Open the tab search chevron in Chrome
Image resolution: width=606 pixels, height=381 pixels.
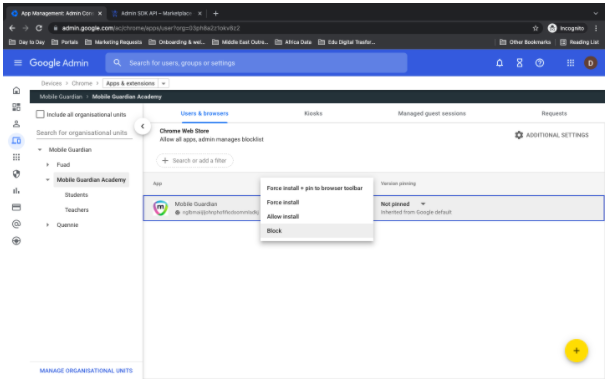[596, 14]
